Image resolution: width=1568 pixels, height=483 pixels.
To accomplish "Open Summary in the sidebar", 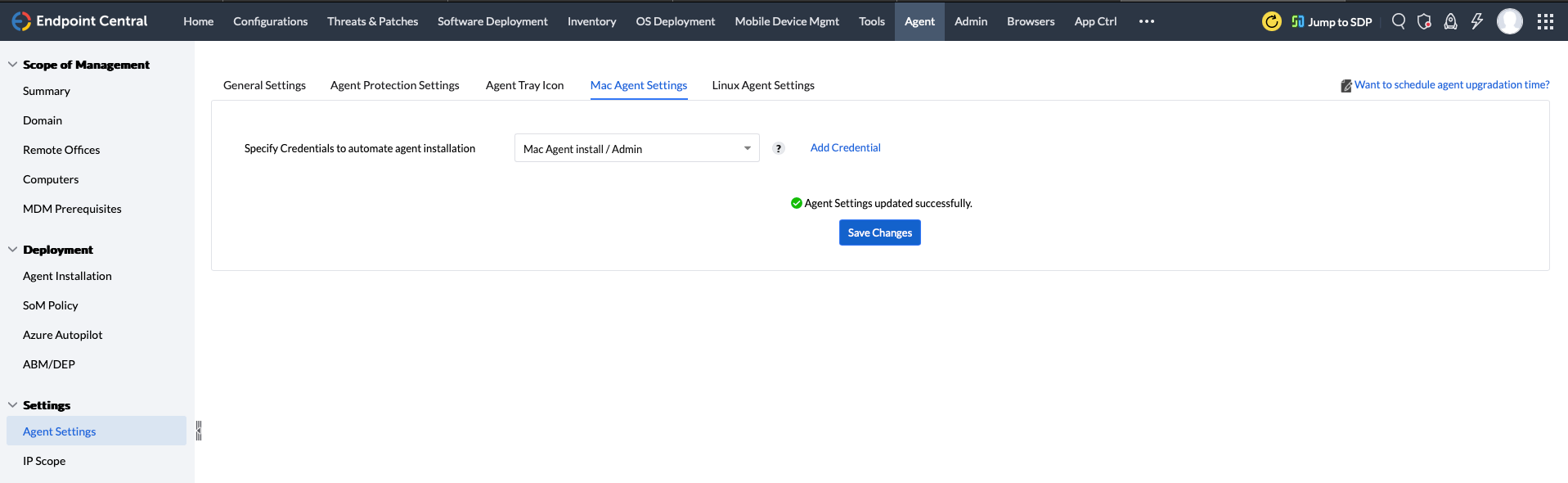I will coord(47,91).
